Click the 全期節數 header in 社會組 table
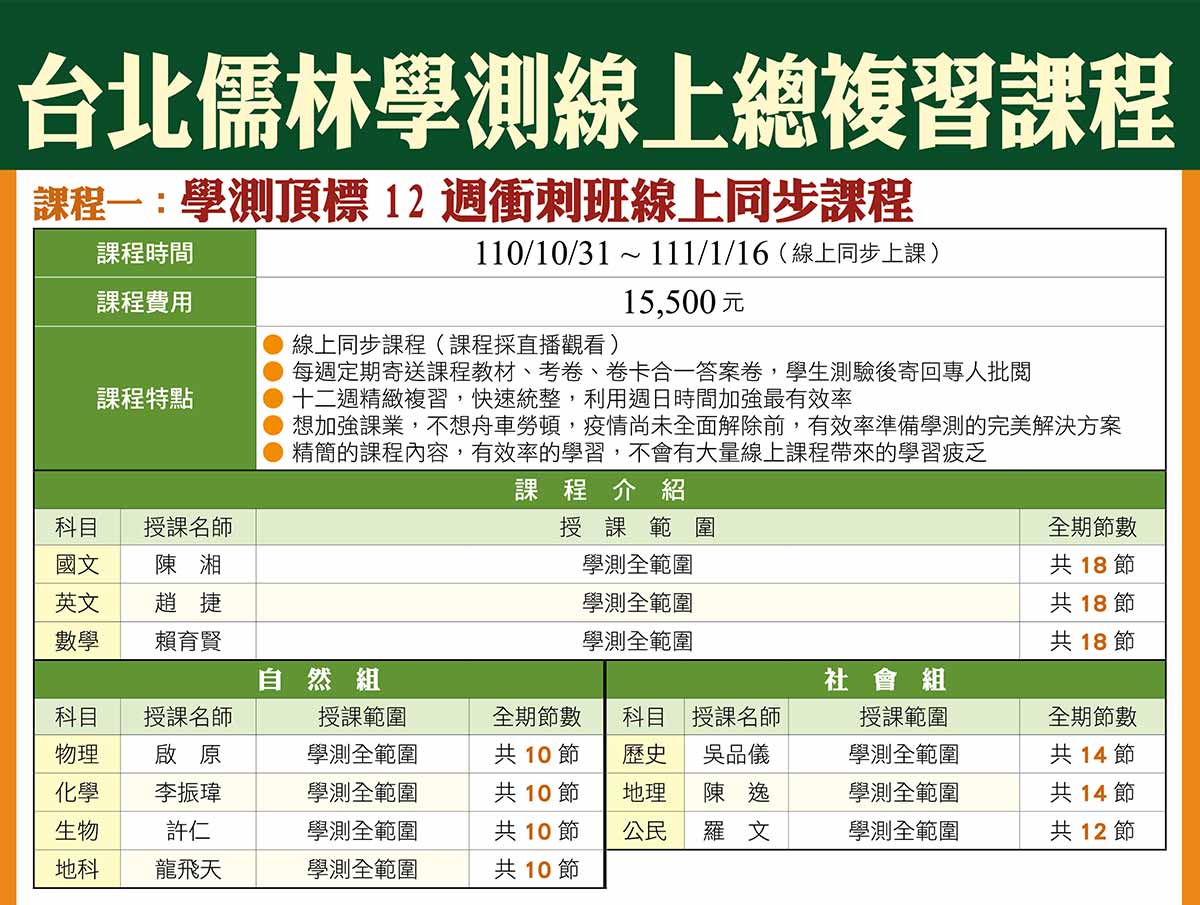The width and height of the screenshot is (1200, 905). click(x=1093, y=716)
